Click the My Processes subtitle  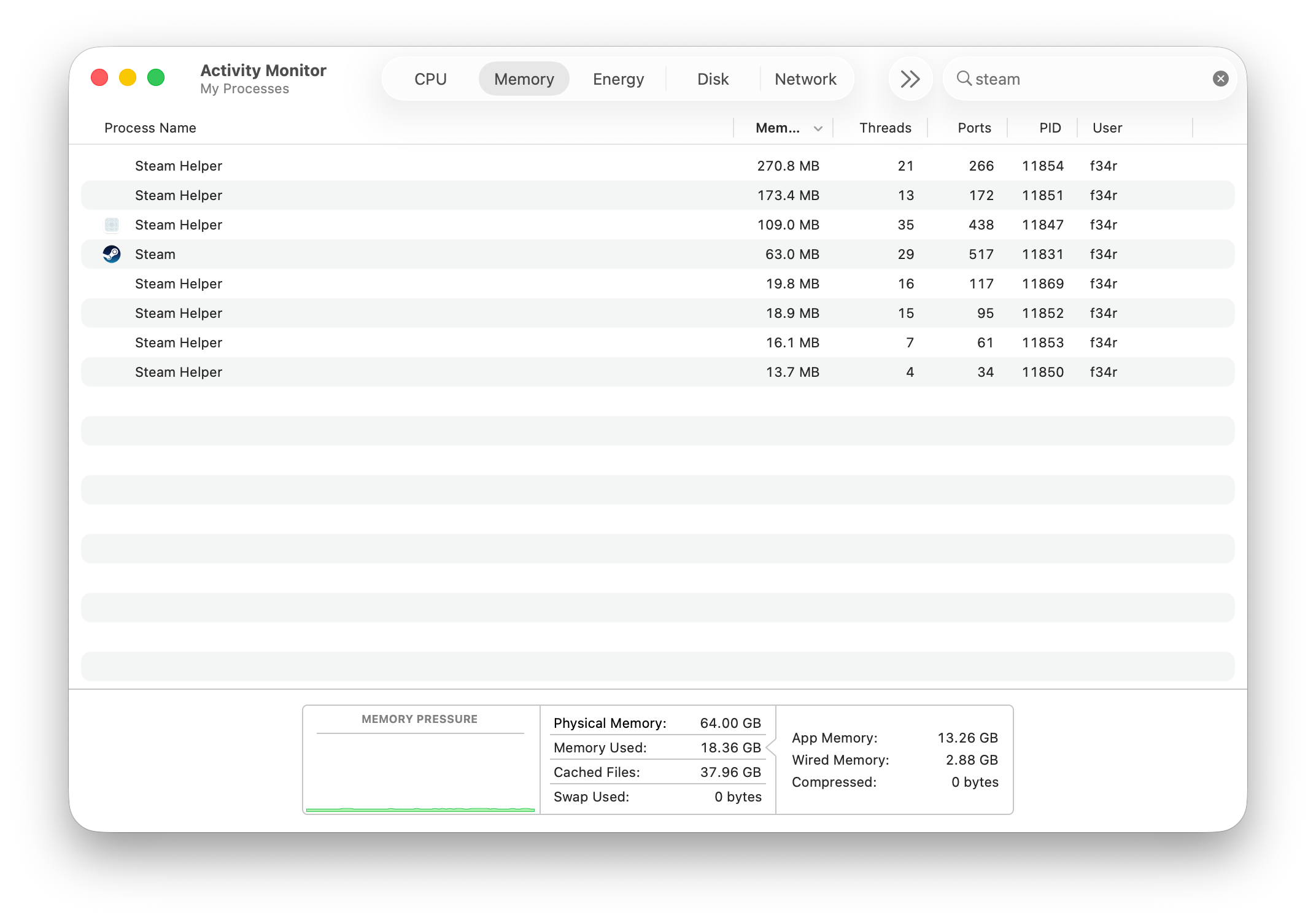[x=244, y=89]
